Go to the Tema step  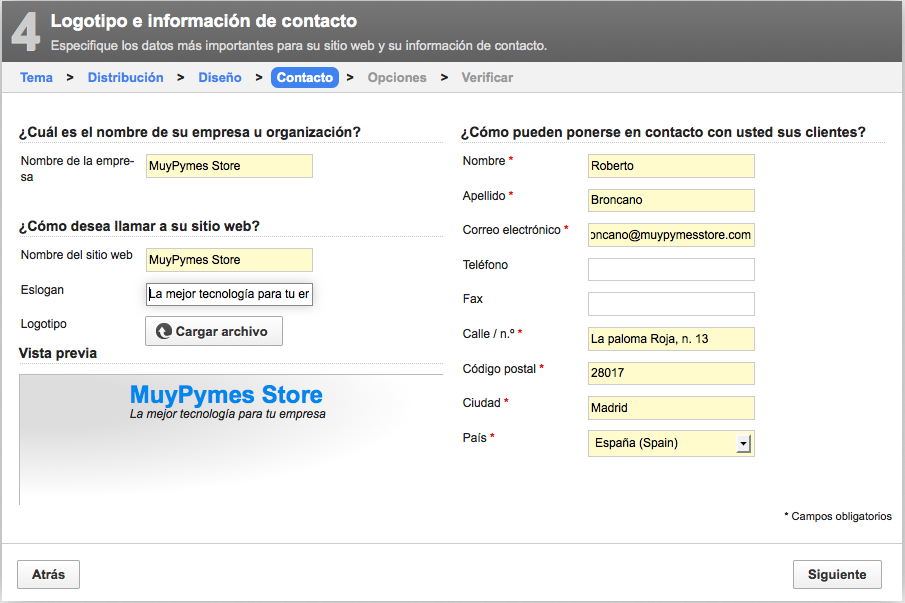click(36, 77)
